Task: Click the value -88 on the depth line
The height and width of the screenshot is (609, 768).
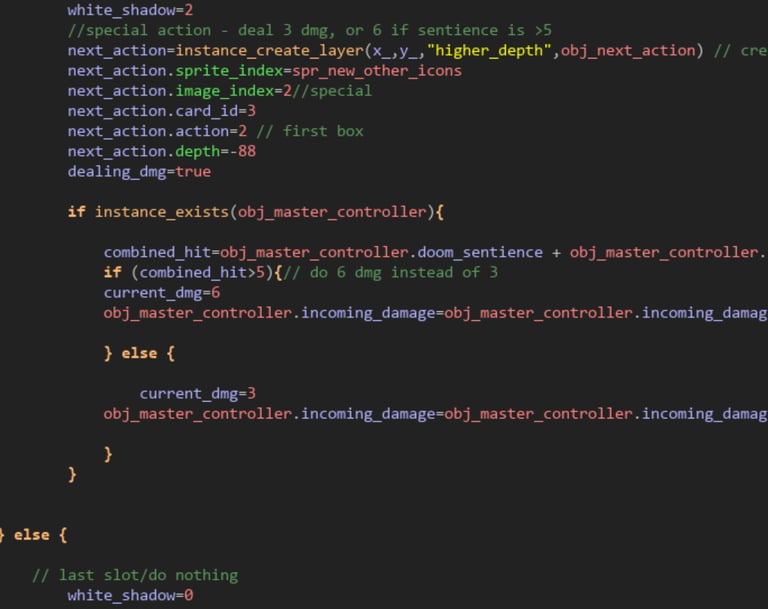Action: [x=242, y=151]
